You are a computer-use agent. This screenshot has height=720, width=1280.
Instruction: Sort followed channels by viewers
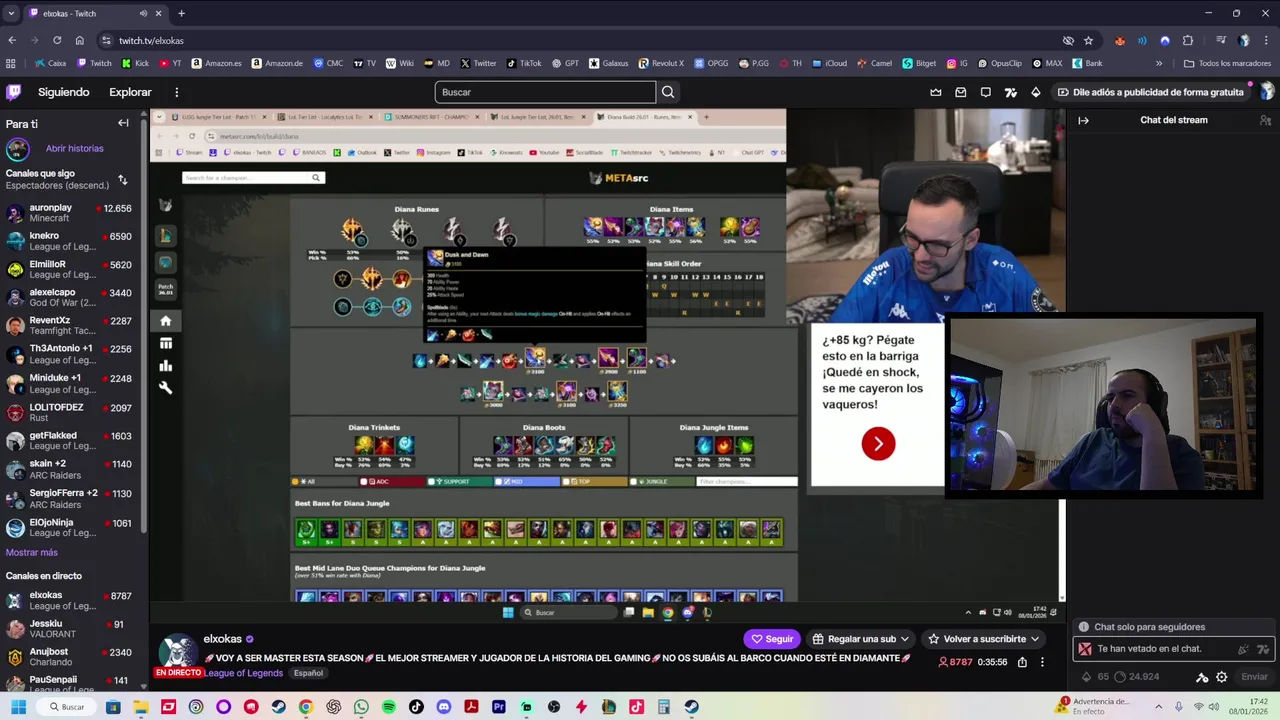pyautogui.click(x=122, y=180)
